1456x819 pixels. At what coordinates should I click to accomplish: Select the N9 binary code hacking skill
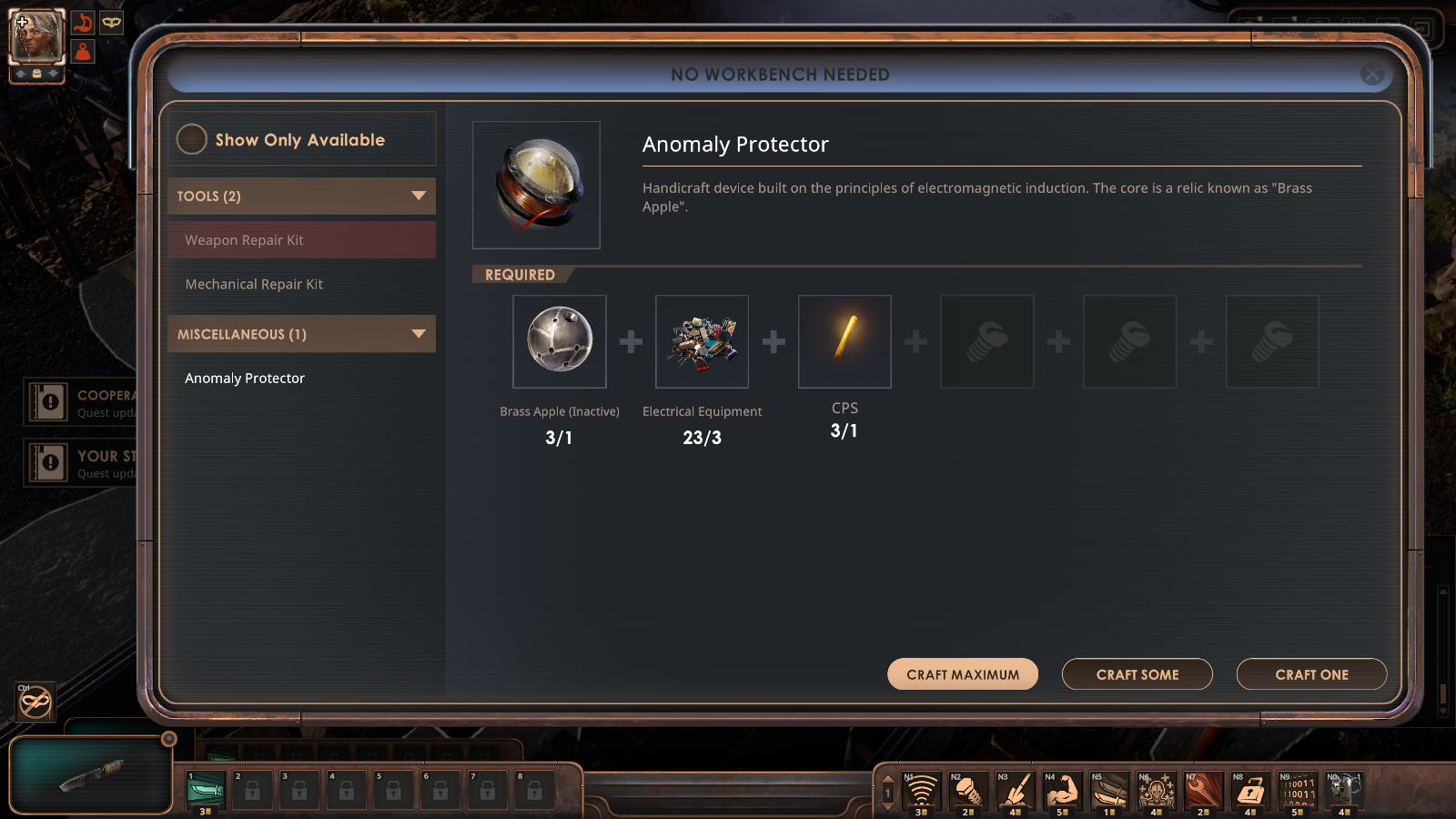pyautogui.click(x=1298, y=790)
